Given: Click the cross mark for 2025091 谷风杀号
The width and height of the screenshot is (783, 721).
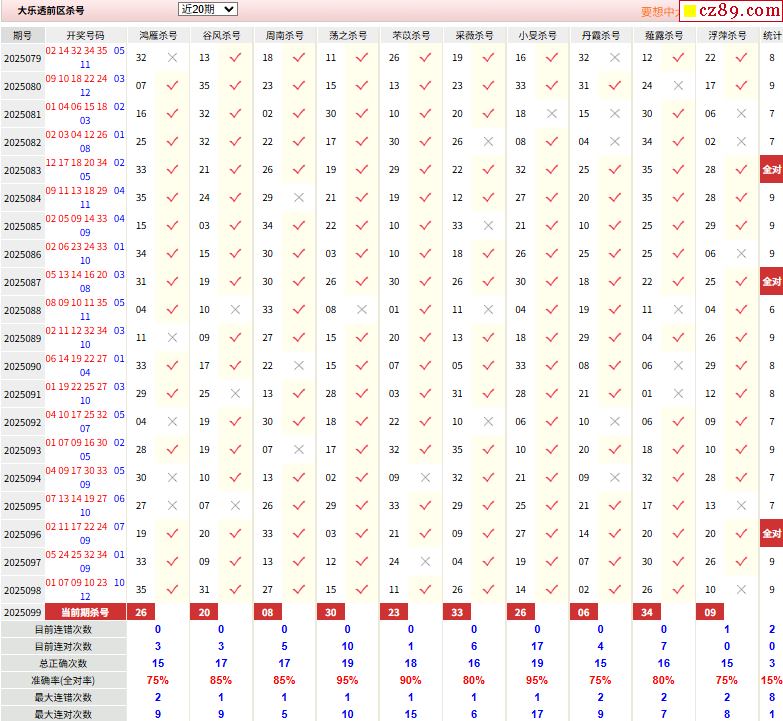Looking at the screenshot, I should (235, 393).
